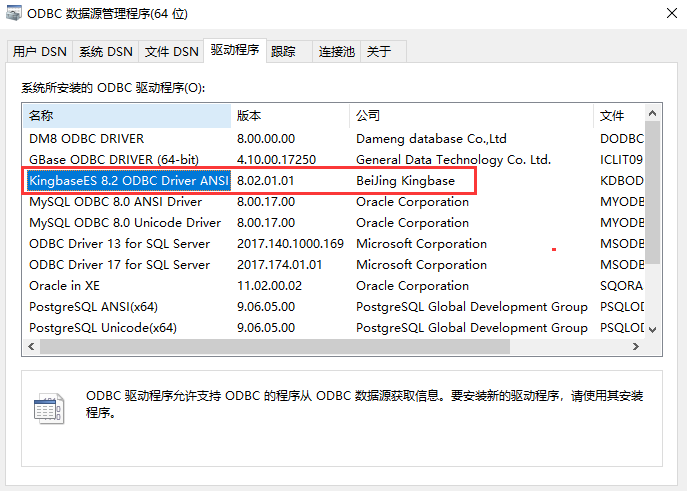
Task: Close the ODBC administrator window
Action: click(x=672, y=13)
